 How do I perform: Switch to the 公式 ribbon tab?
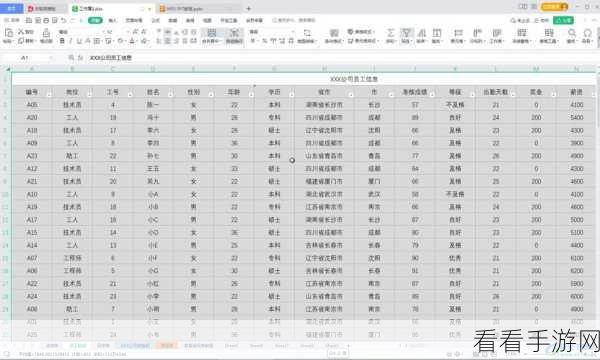pyautogui.click(x=156, y=20)
